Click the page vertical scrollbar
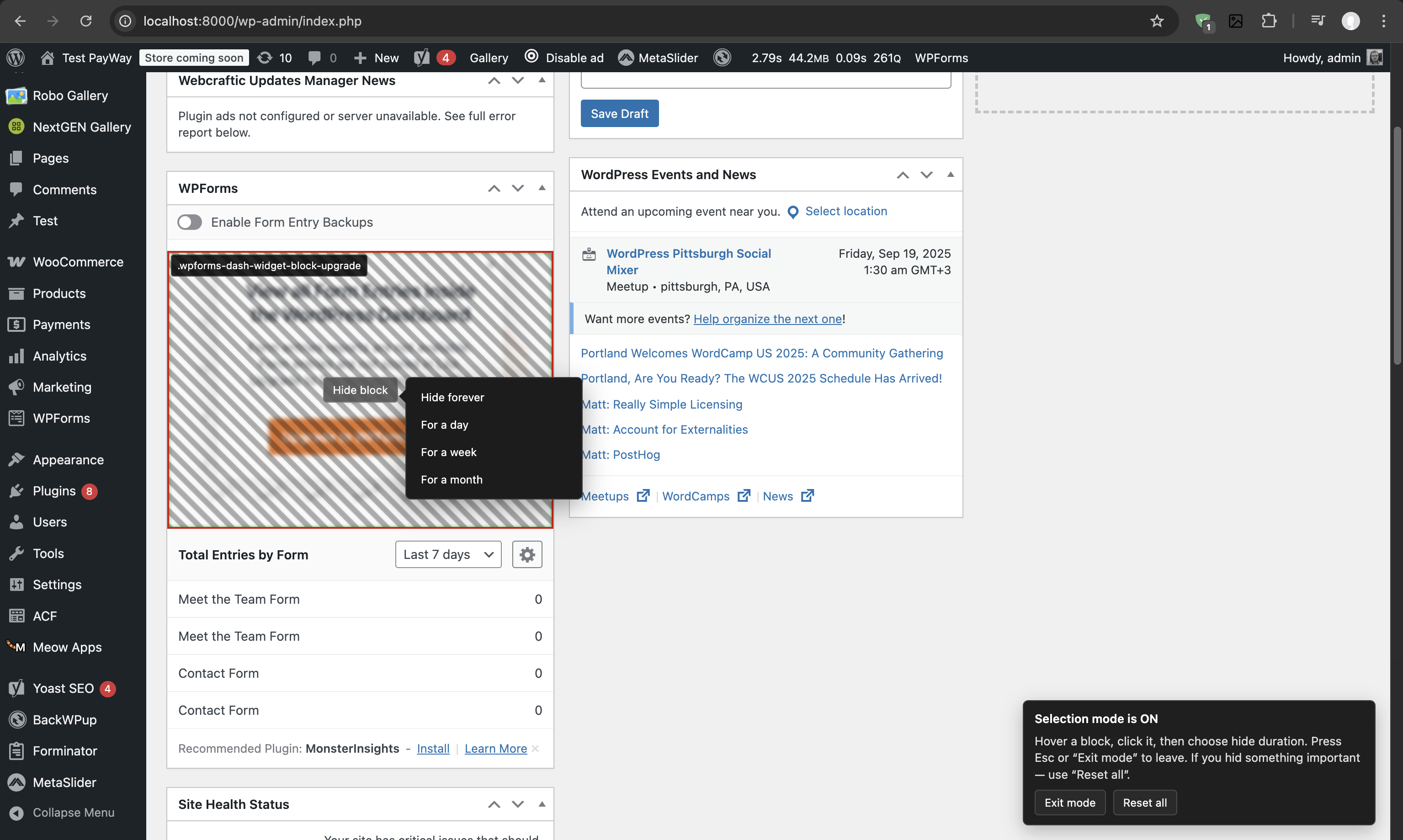1403x840 pixels. click(x=1397, y=246)
